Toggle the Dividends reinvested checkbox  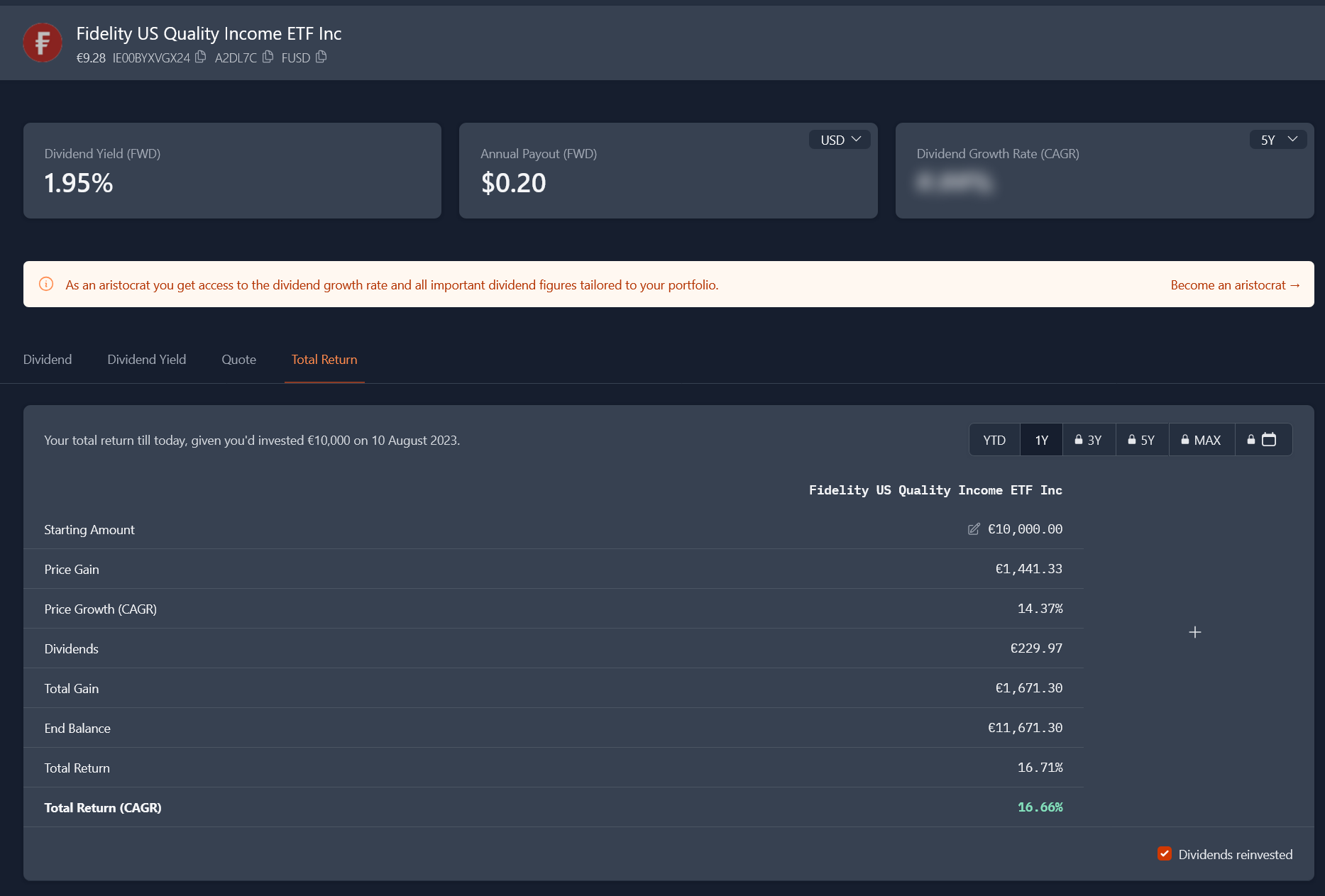point(1165,854)
